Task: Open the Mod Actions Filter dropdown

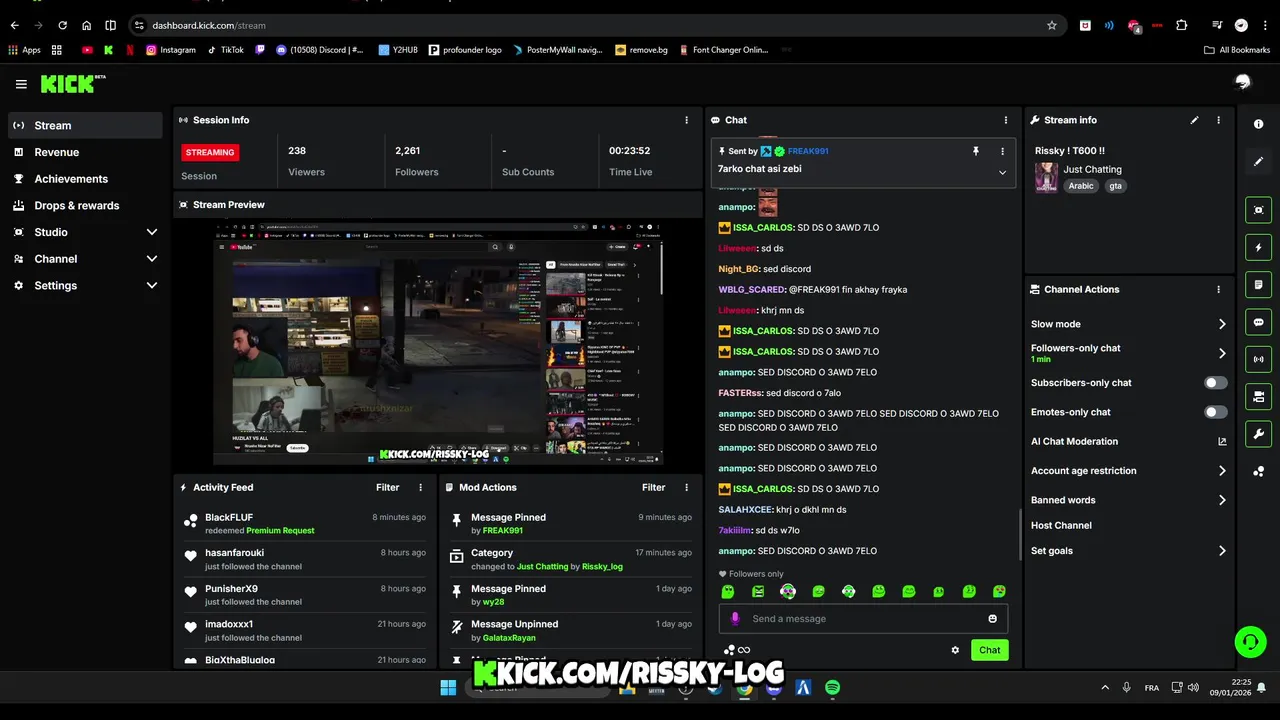Action: [653, 488]
